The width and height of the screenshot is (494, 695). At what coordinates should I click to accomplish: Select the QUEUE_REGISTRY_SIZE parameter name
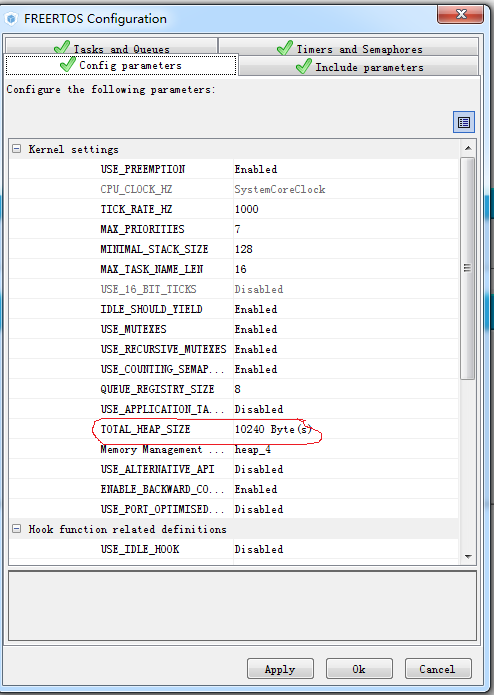pos(157,389)
